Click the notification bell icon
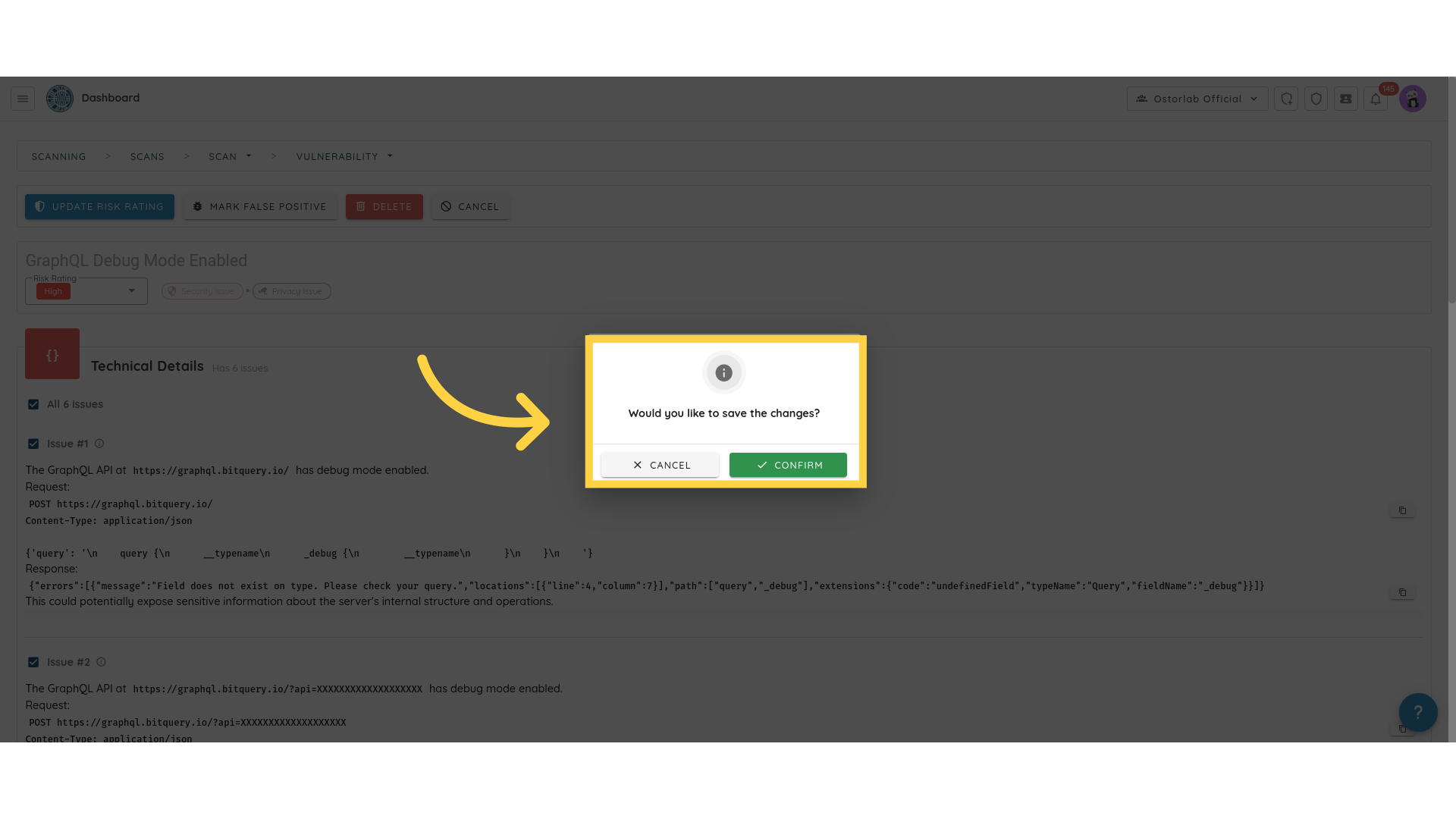Screen dimensions: 1456x819 pyautogui.click(x=1376, y=98)
